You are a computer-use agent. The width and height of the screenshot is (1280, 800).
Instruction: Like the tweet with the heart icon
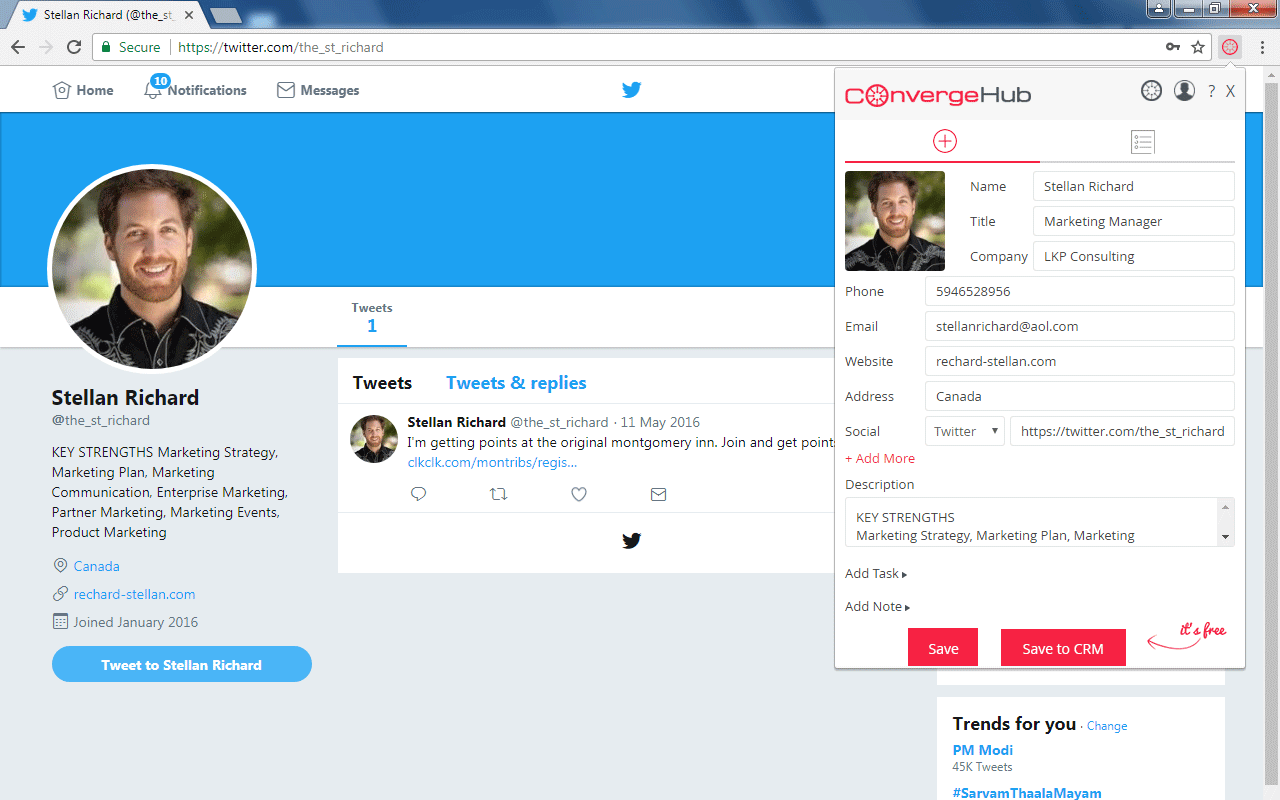[579, 494]
